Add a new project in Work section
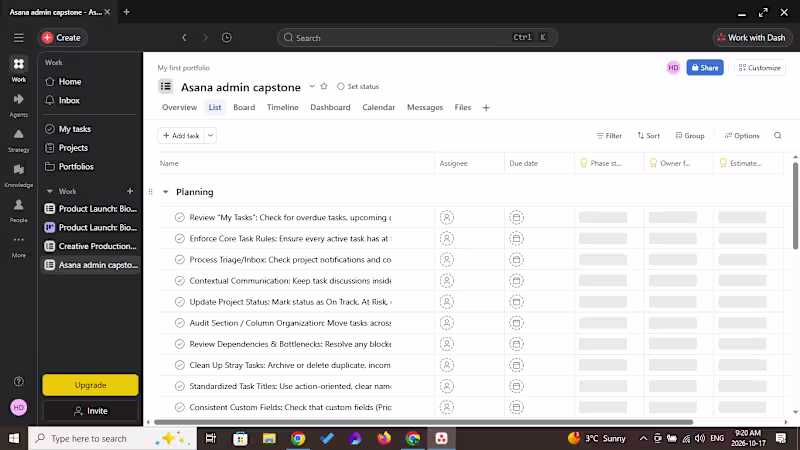 pos(130,191)
